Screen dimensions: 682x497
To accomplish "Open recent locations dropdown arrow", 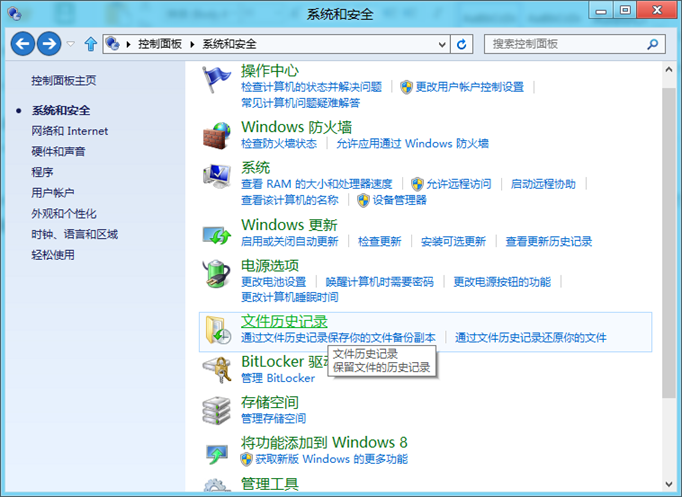I will click(x=70, y=43).
